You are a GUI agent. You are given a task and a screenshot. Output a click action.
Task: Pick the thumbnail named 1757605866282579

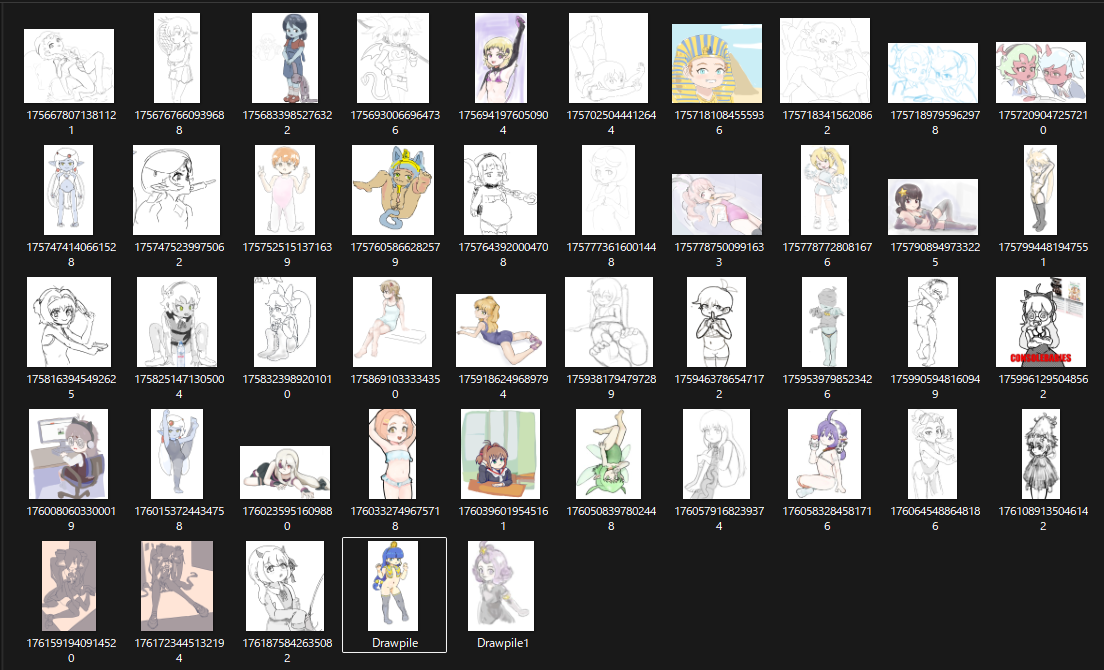pyautogui.click(x=393, y=190)
